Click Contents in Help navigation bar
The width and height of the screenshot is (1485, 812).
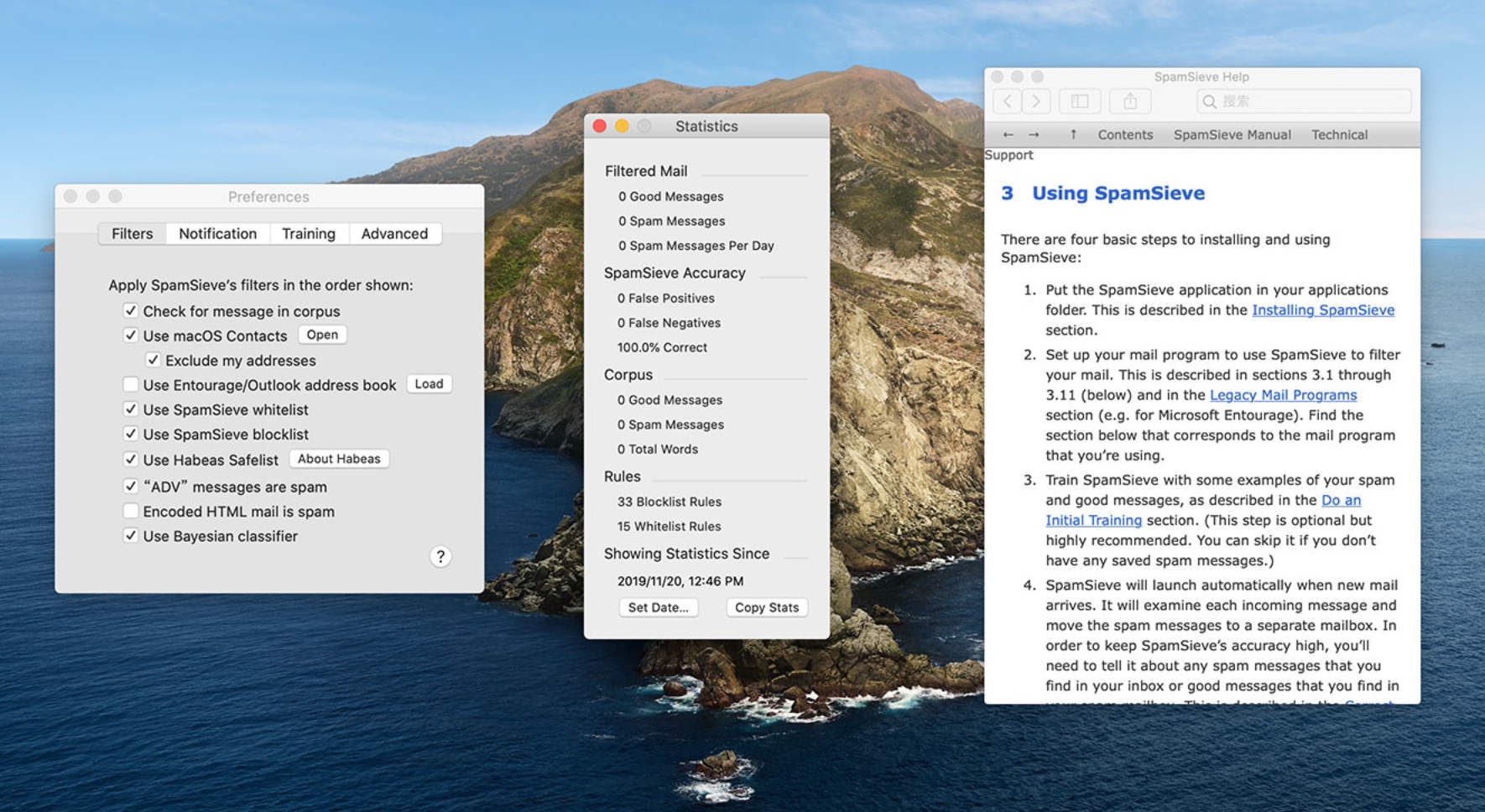point(1125,134)
